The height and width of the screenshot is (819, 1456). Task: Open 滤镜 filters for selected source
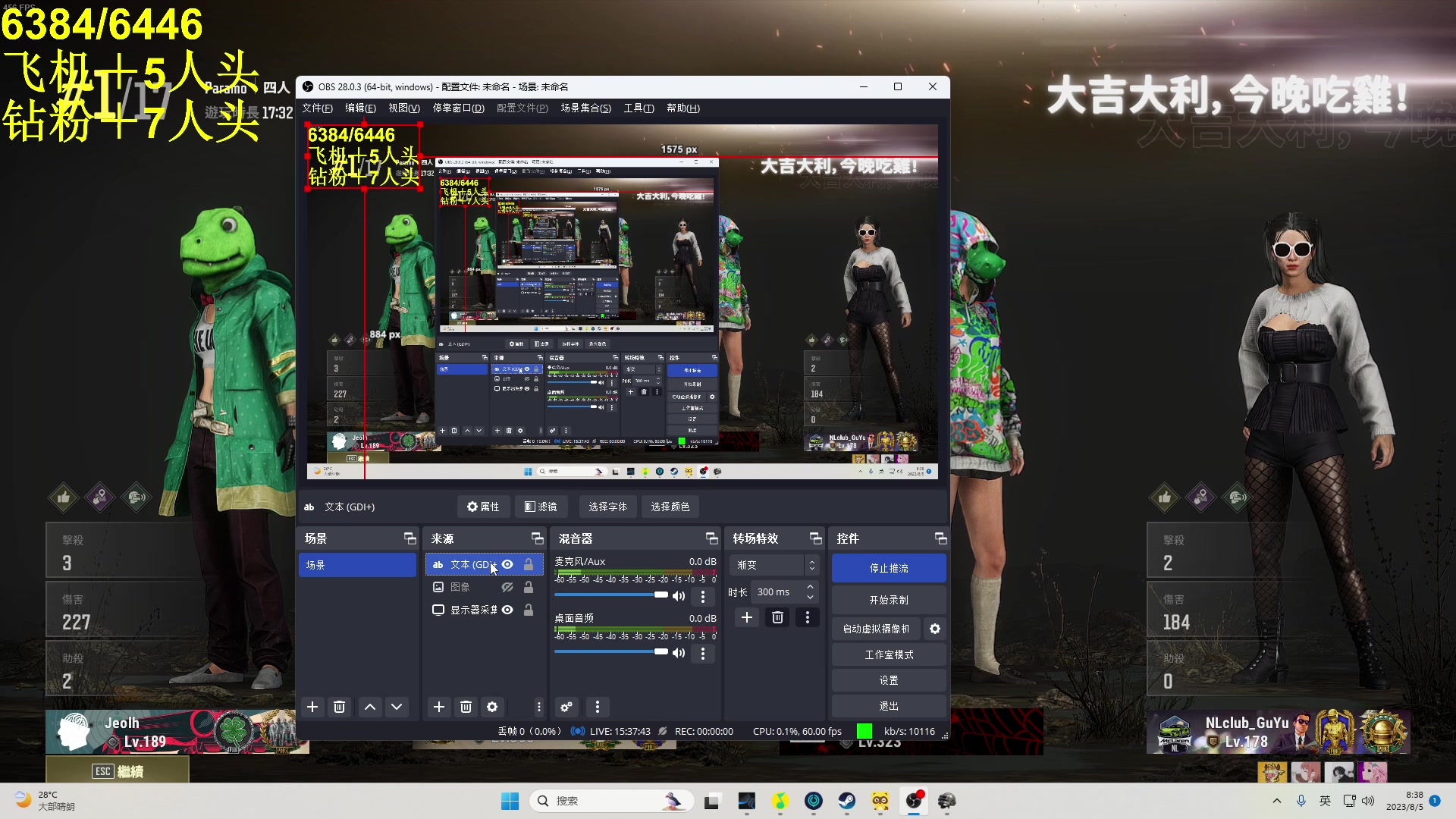(541, 507)
